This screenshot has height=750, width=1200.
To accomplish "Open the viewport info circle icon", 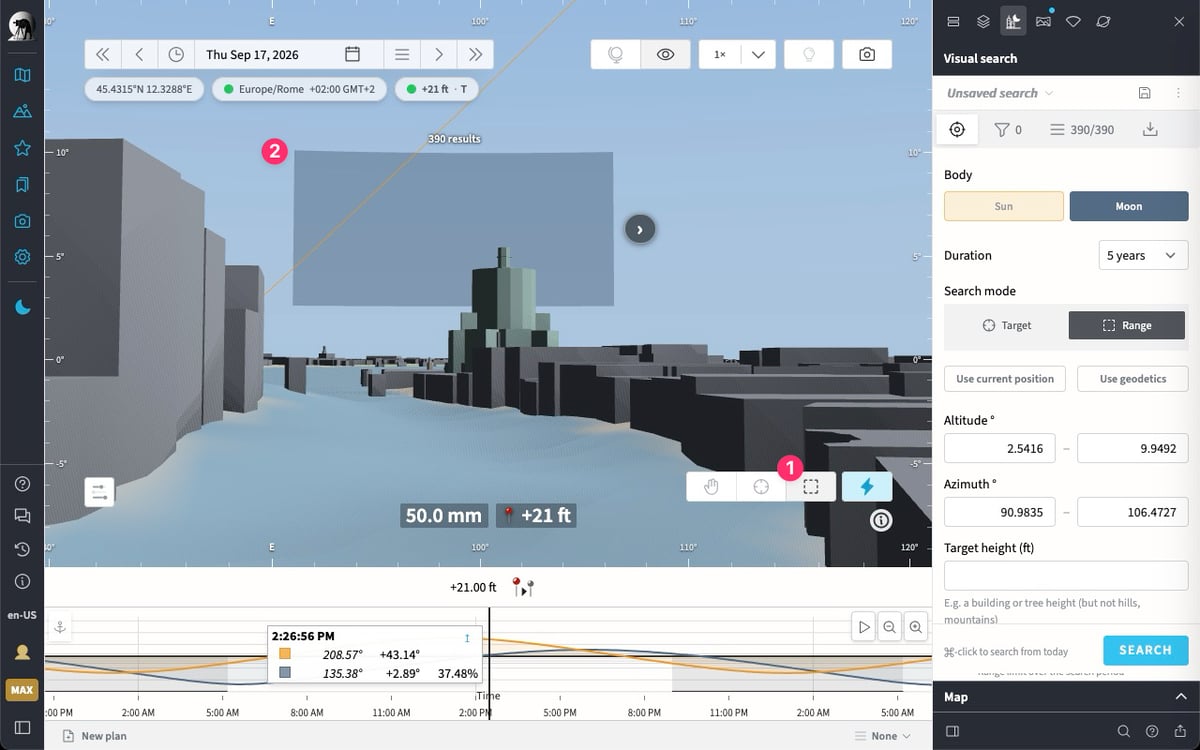I will 881,519.
